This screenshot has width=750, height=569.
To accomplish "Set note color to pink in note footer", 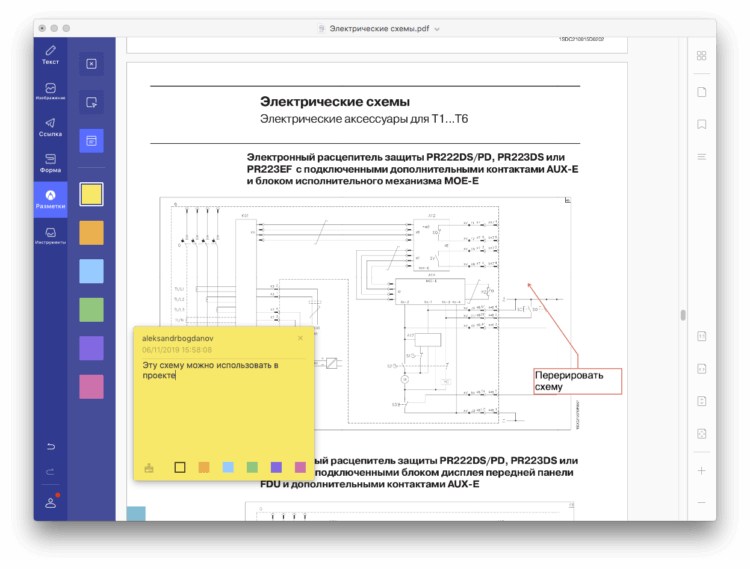I will coord(300,467).
